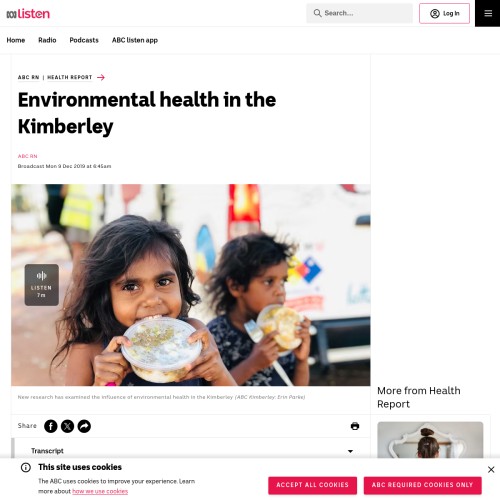Share the article on Facebook
The image size is (500, 500).
pos(51,426)
